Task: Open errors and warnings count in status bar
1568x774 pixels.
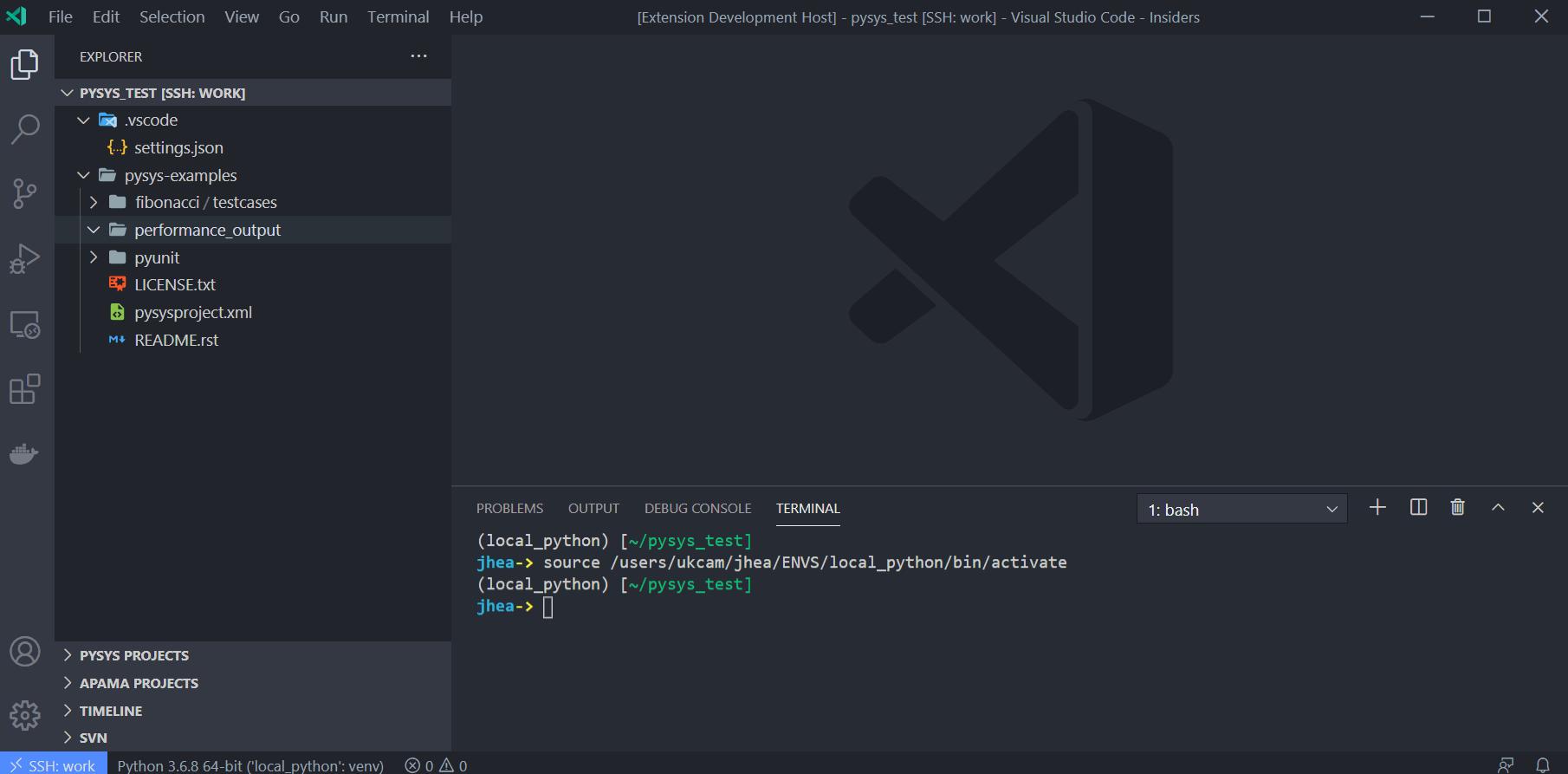Action: tap(436, 765)
